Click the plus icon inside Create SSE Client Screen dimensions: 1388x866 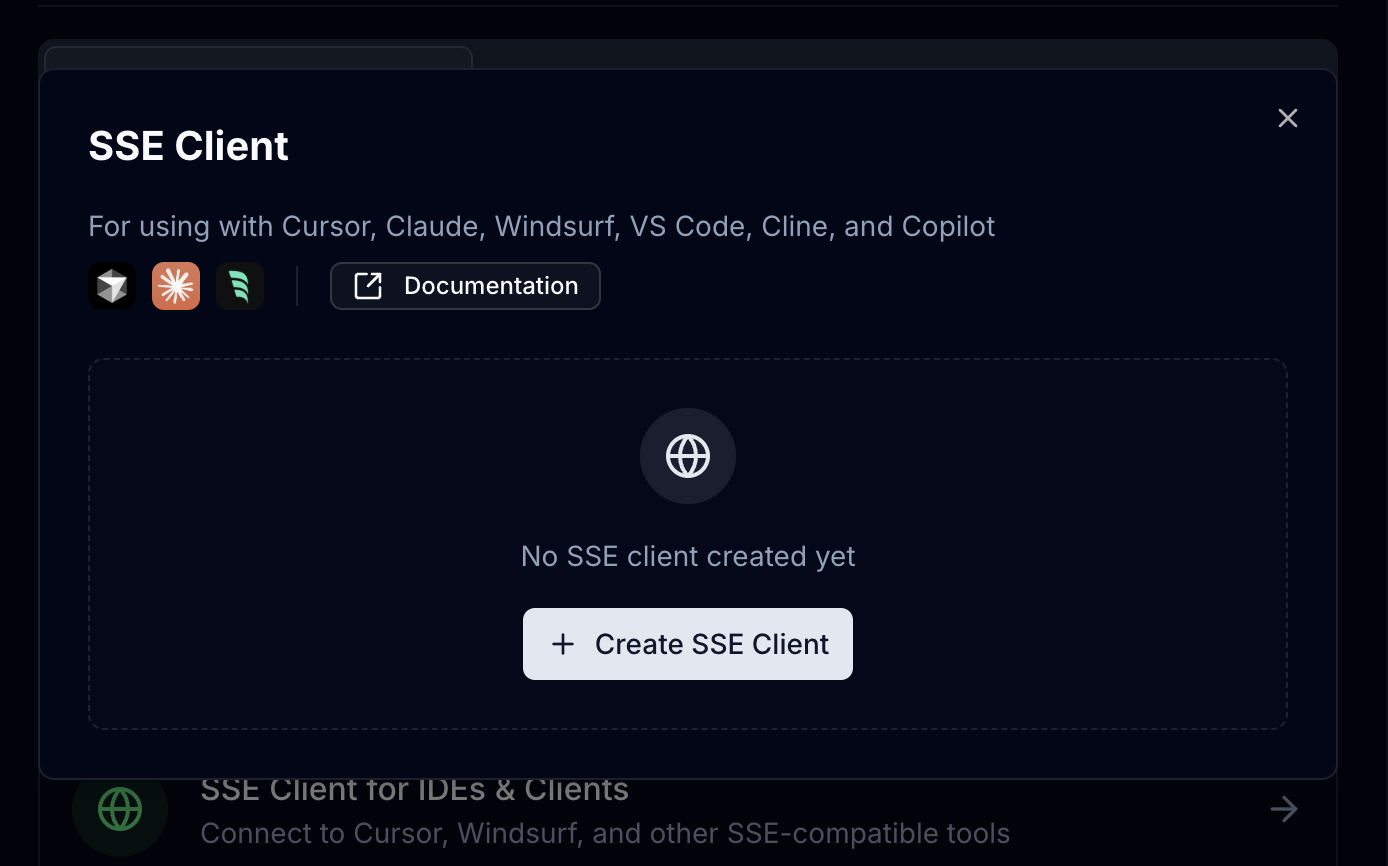point(563,644)
